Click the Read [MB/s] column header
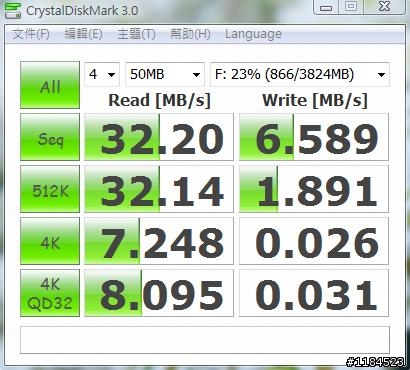The height and width of the screenshot is (370, 410). click(x=160, y=100)
